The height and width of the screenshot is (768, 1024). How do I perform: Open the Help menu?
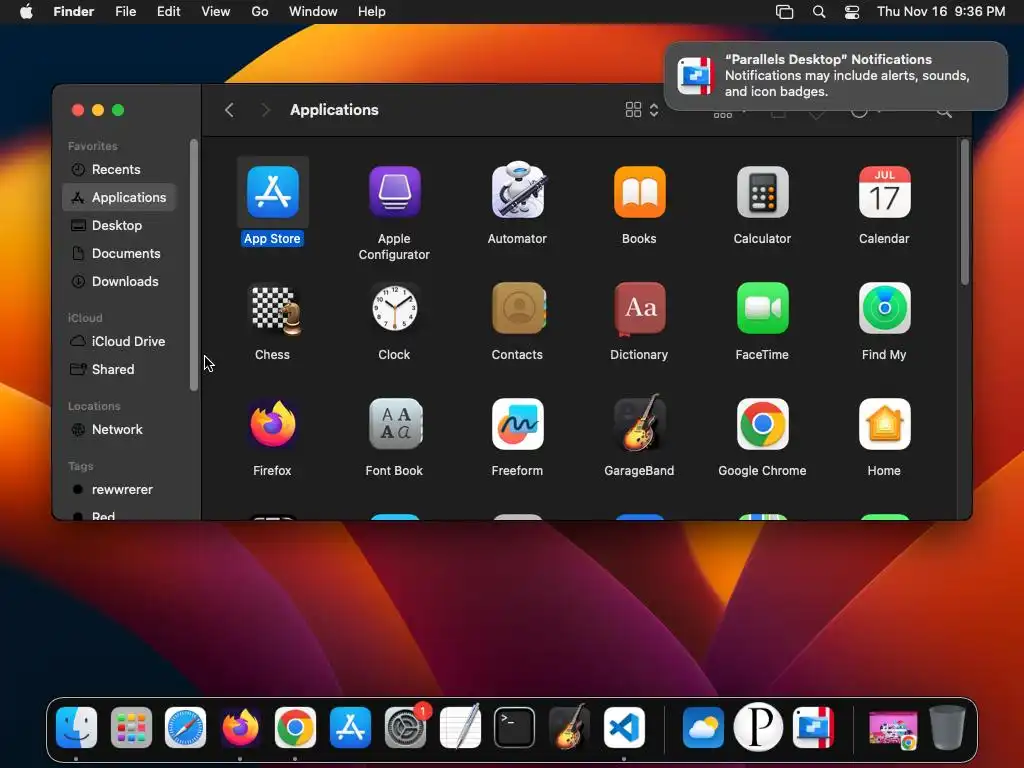tap(372, 12)
